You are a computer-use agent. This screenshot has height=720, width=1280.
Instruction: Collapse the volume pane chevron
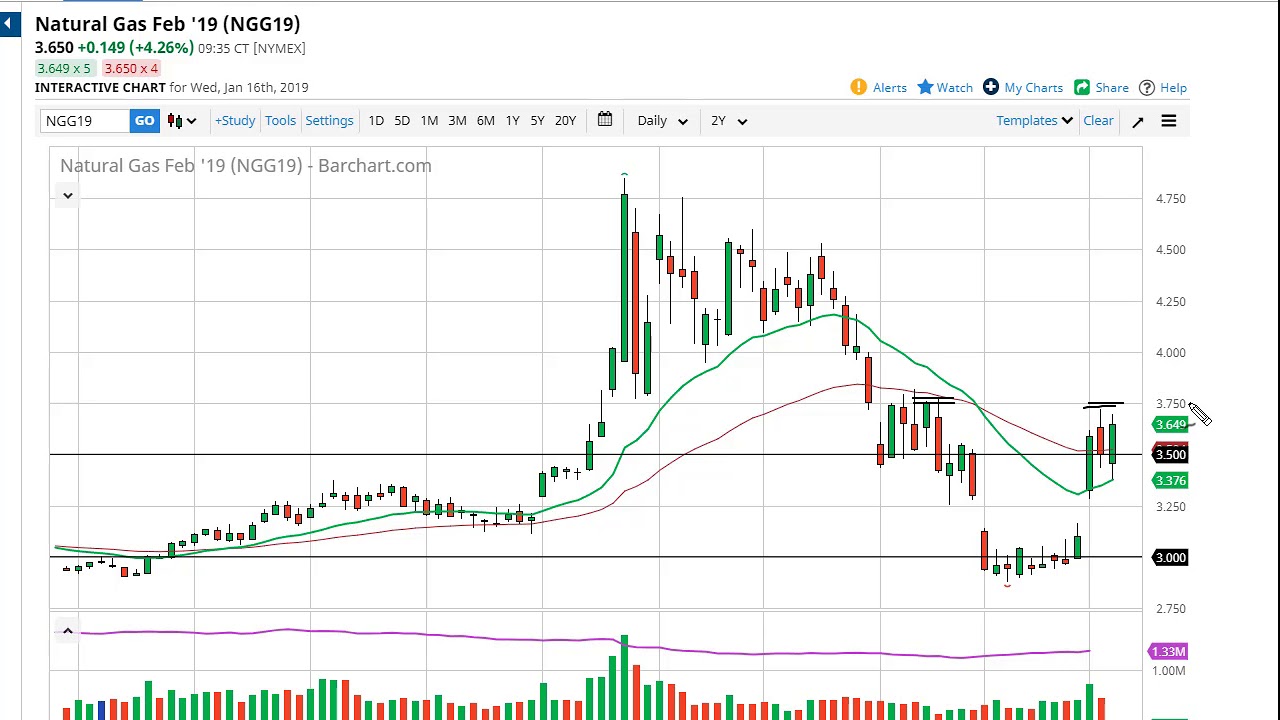67,631
